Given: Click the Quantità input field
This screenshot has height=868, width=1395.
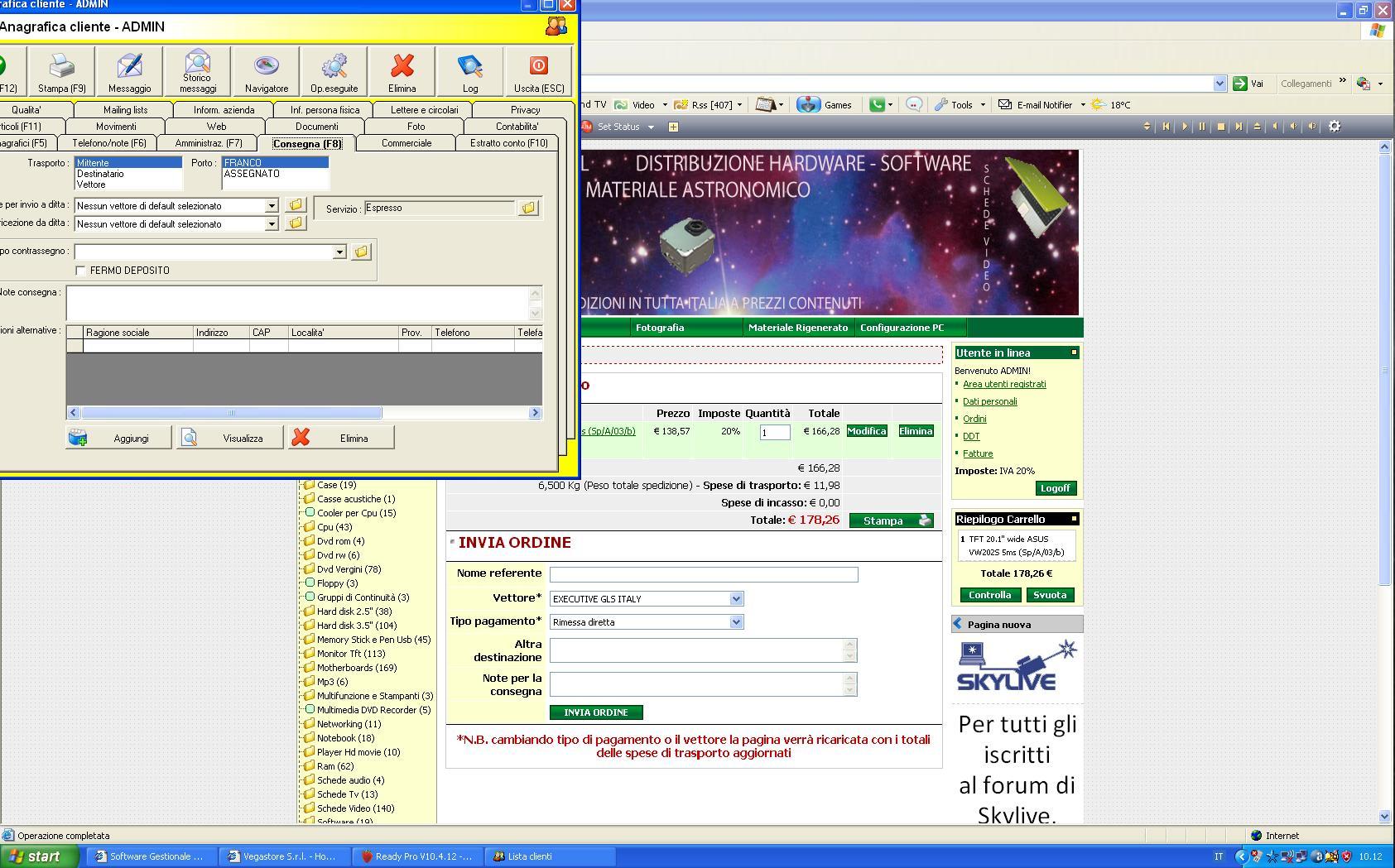Looking at the screenshot, I should click(775, 432).
